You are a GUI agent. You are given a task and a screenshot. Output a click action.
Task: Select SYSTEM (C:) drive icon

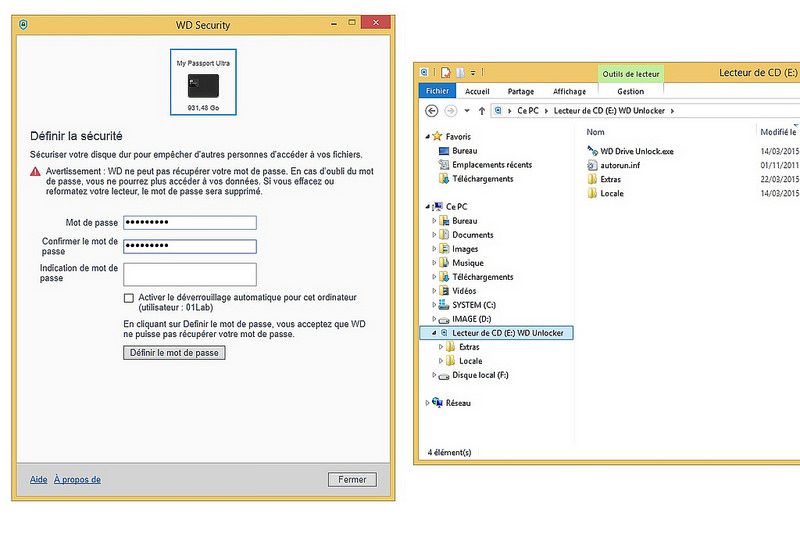[x=444, y=304]
